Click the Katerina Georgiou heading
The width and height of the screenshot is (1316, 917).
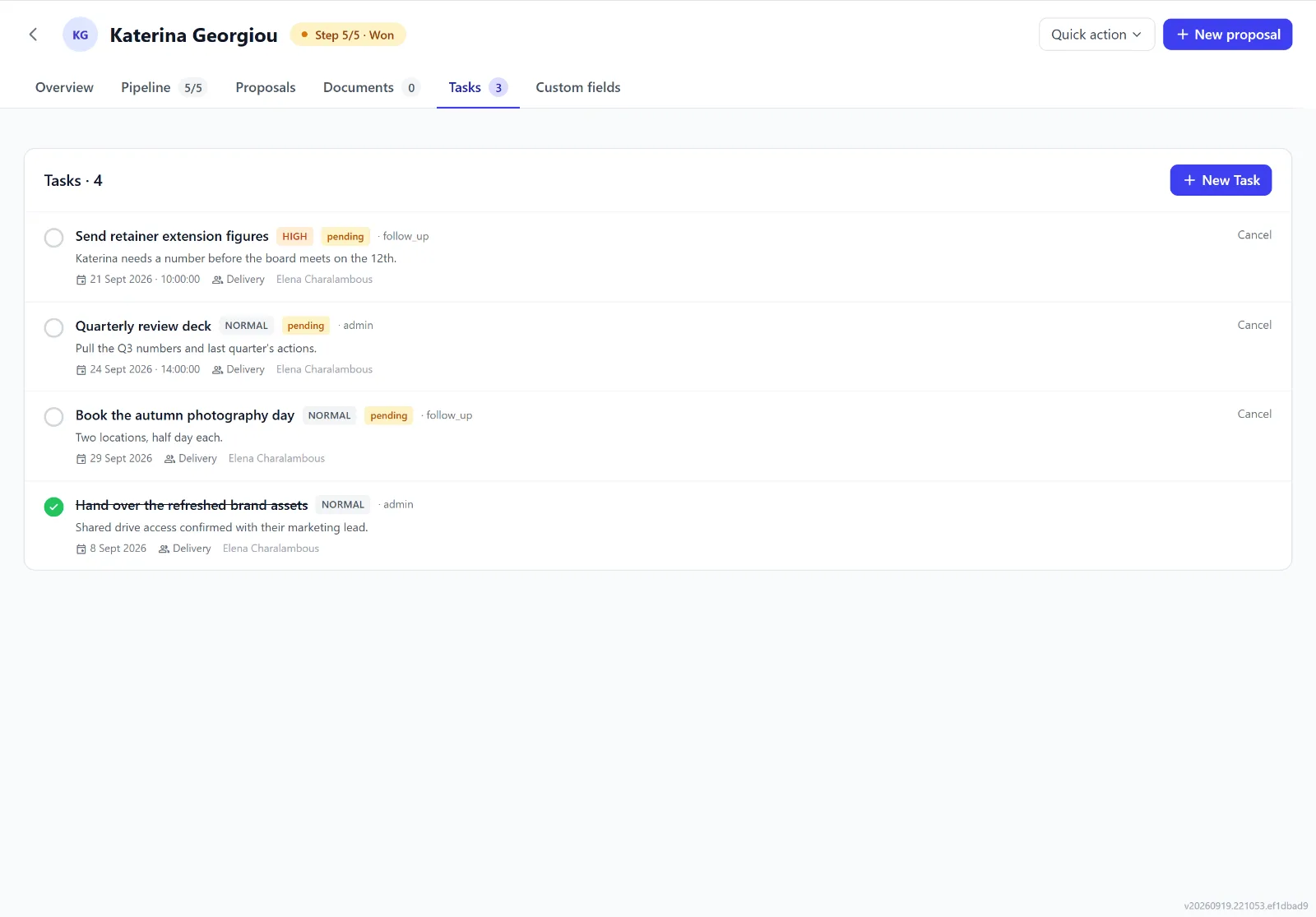click(x=194, y=35)
